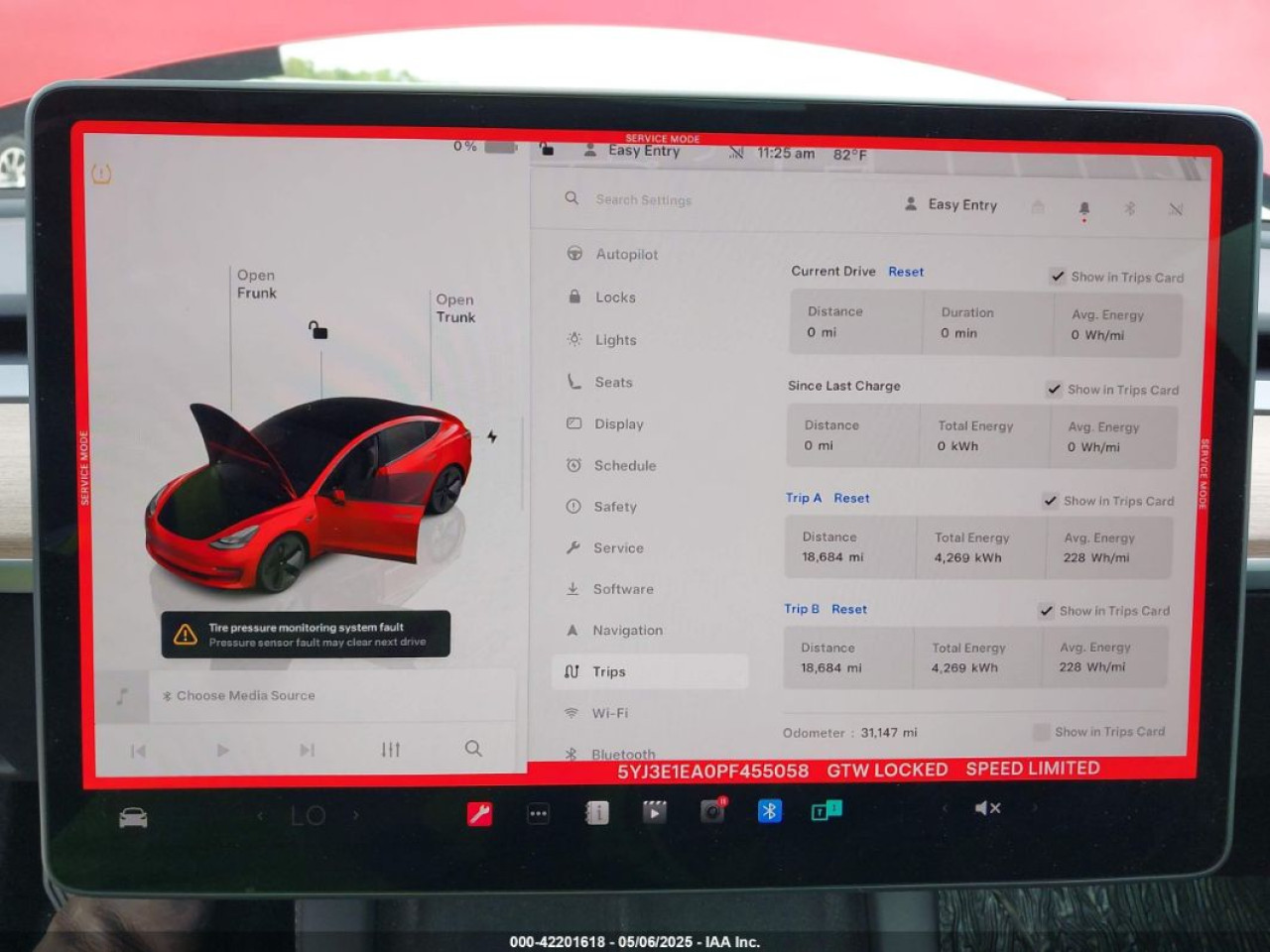Rename Trip A label
The height and width of the screenshot is (952, 1270).
tap(804, 498)
